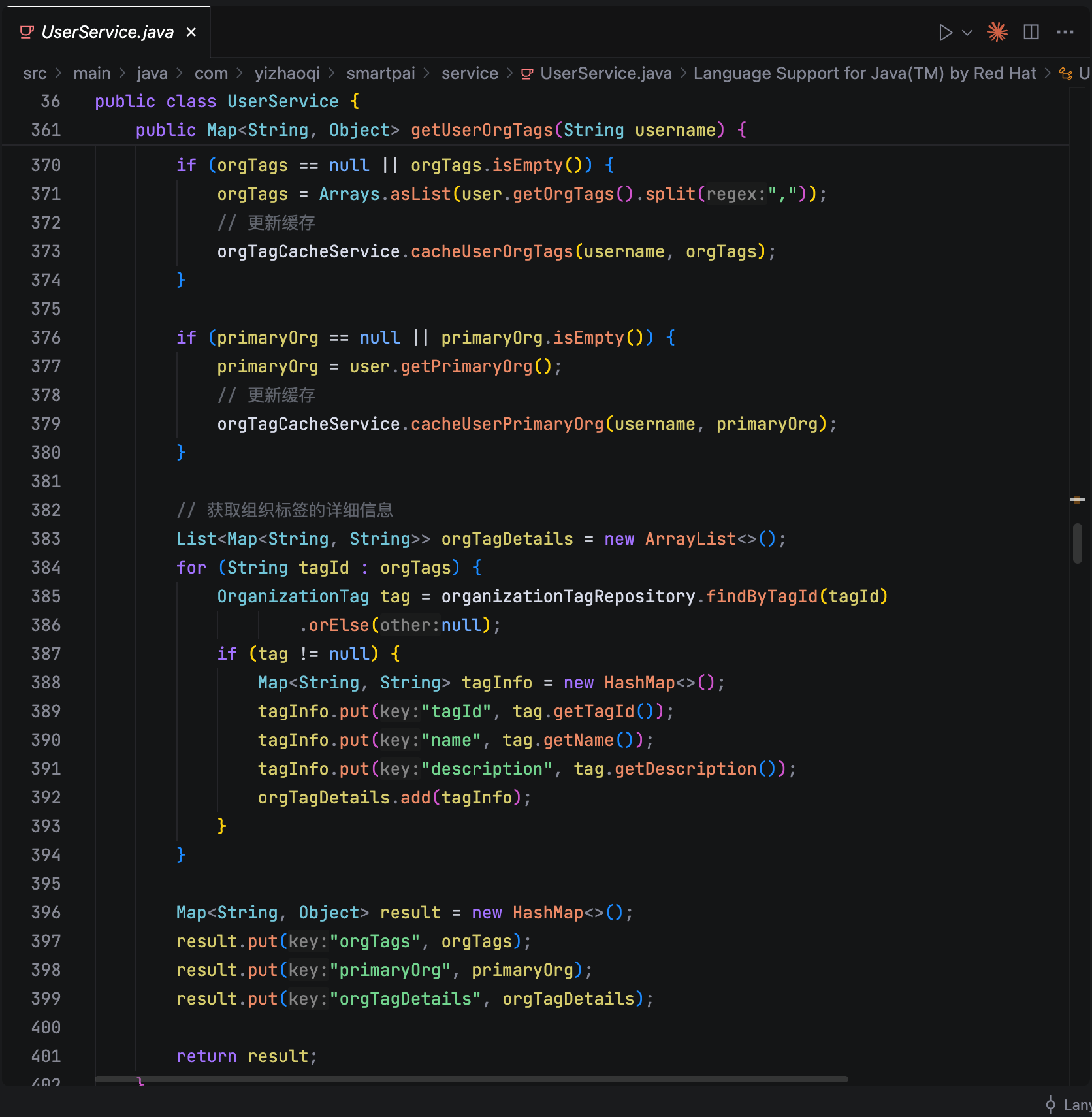Screen dimensions: 1092x1117
Task: Click getTagId call on line 389
Action: tap(594, 711)
